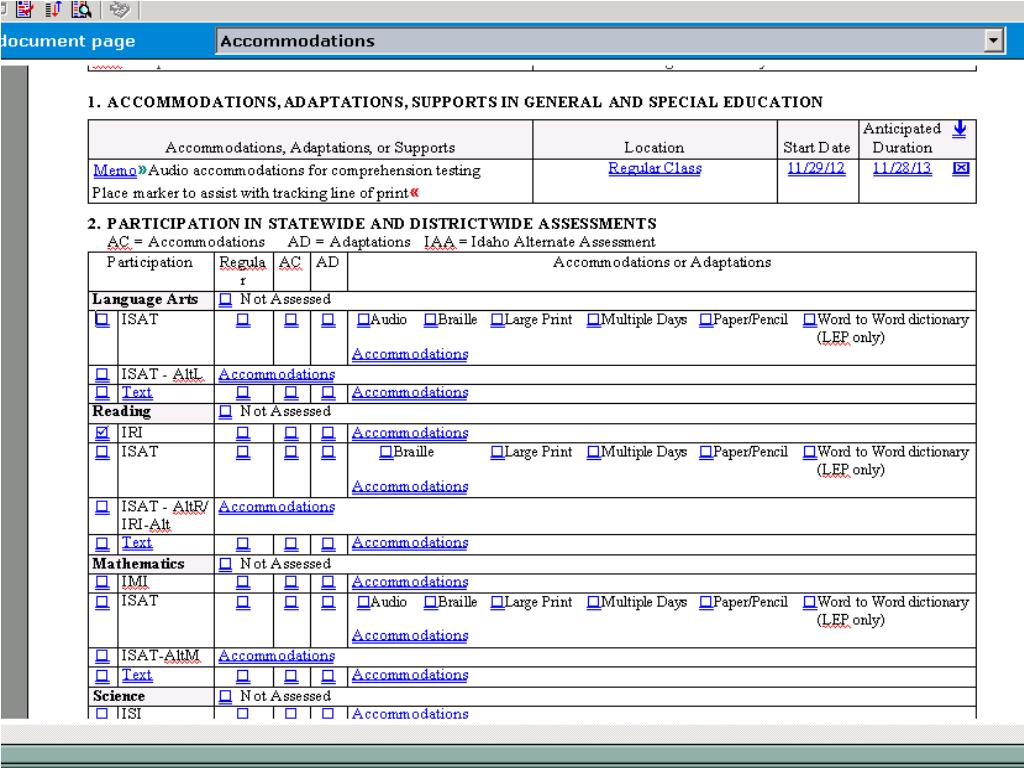Enable Large Print for Language Arts ISAT
The height and width of the screenshot is (768, 1024).
[x=498, y=320]
